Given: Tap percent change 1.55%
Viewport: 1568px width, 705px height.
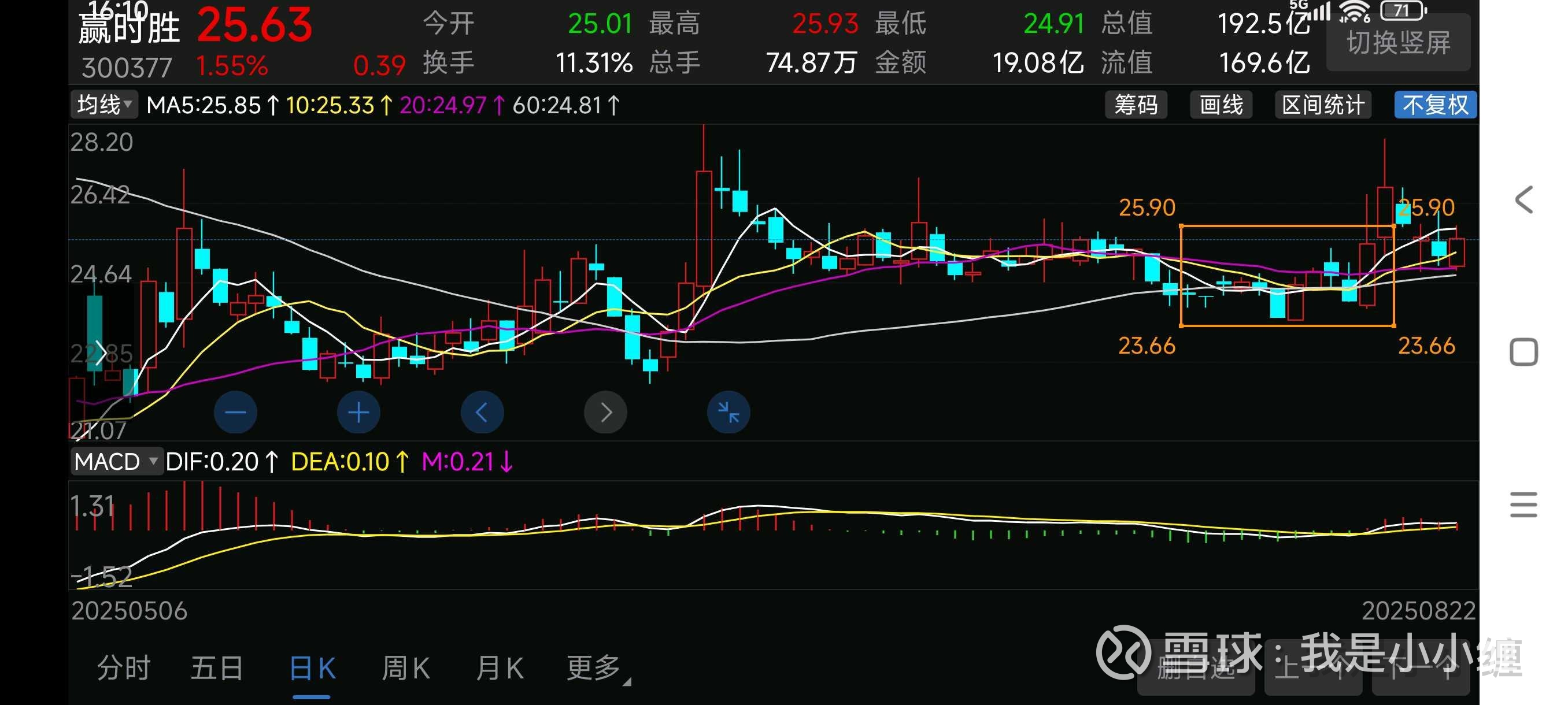Looking at the screenshot, I should 232,66.
